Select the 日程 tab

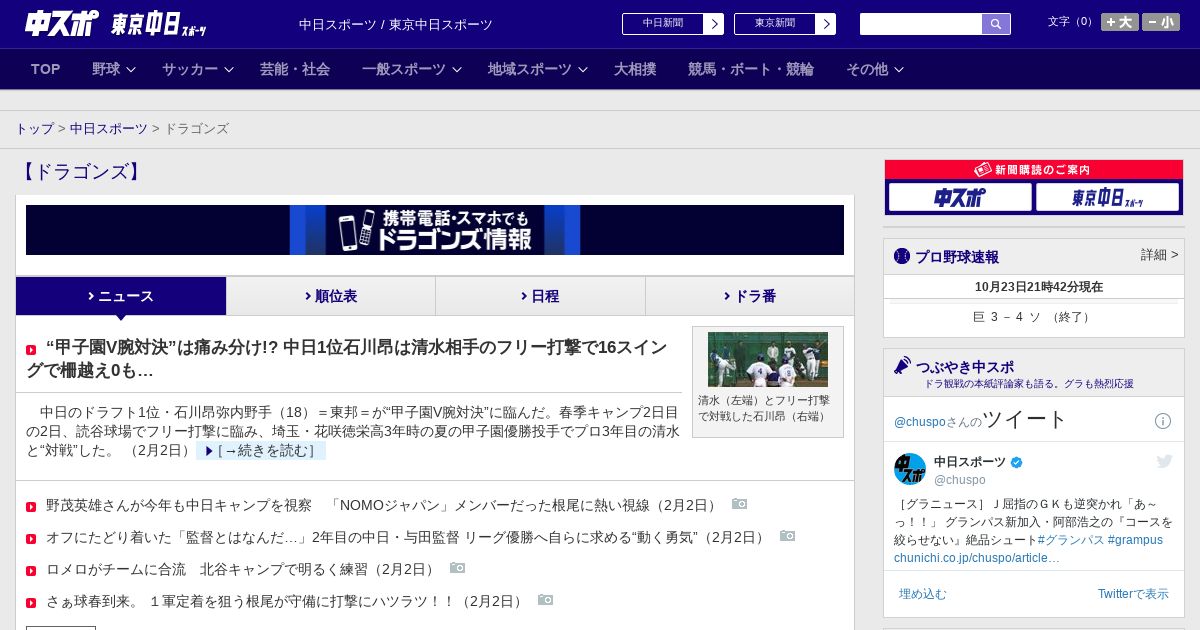(540, 296)
